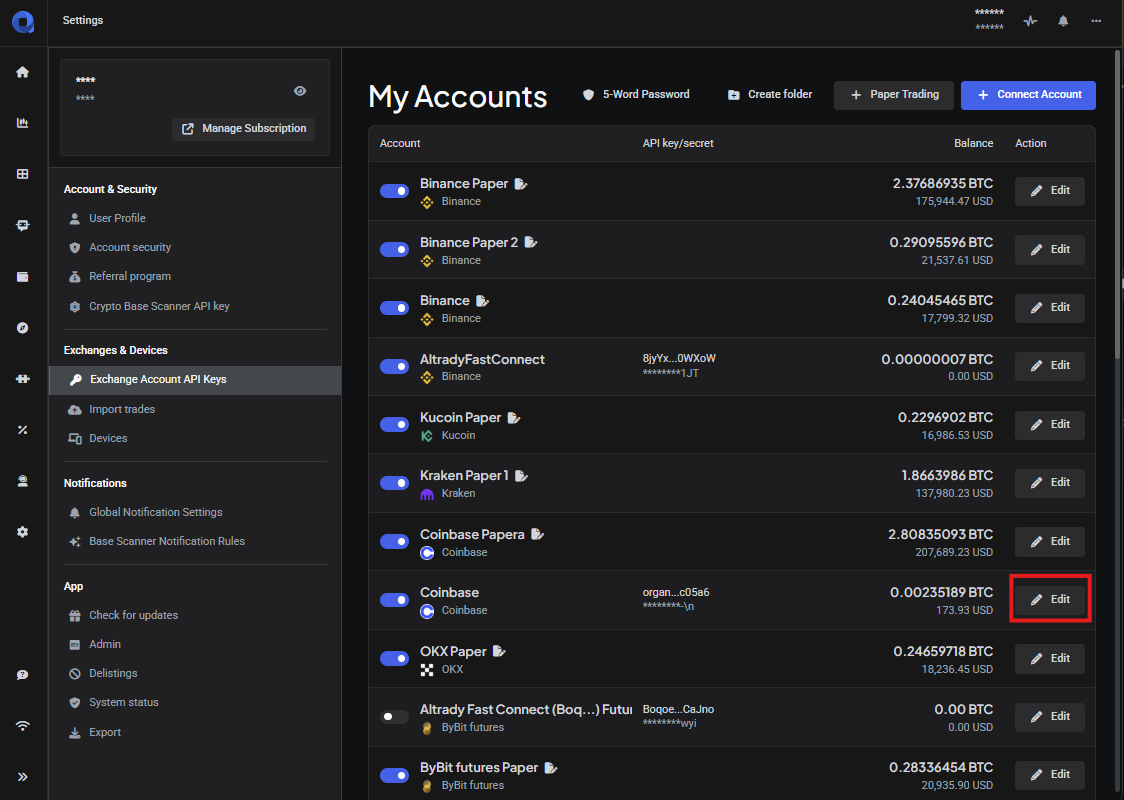Open the three-dot more menu in the top bar

[x=1096, y=21]
